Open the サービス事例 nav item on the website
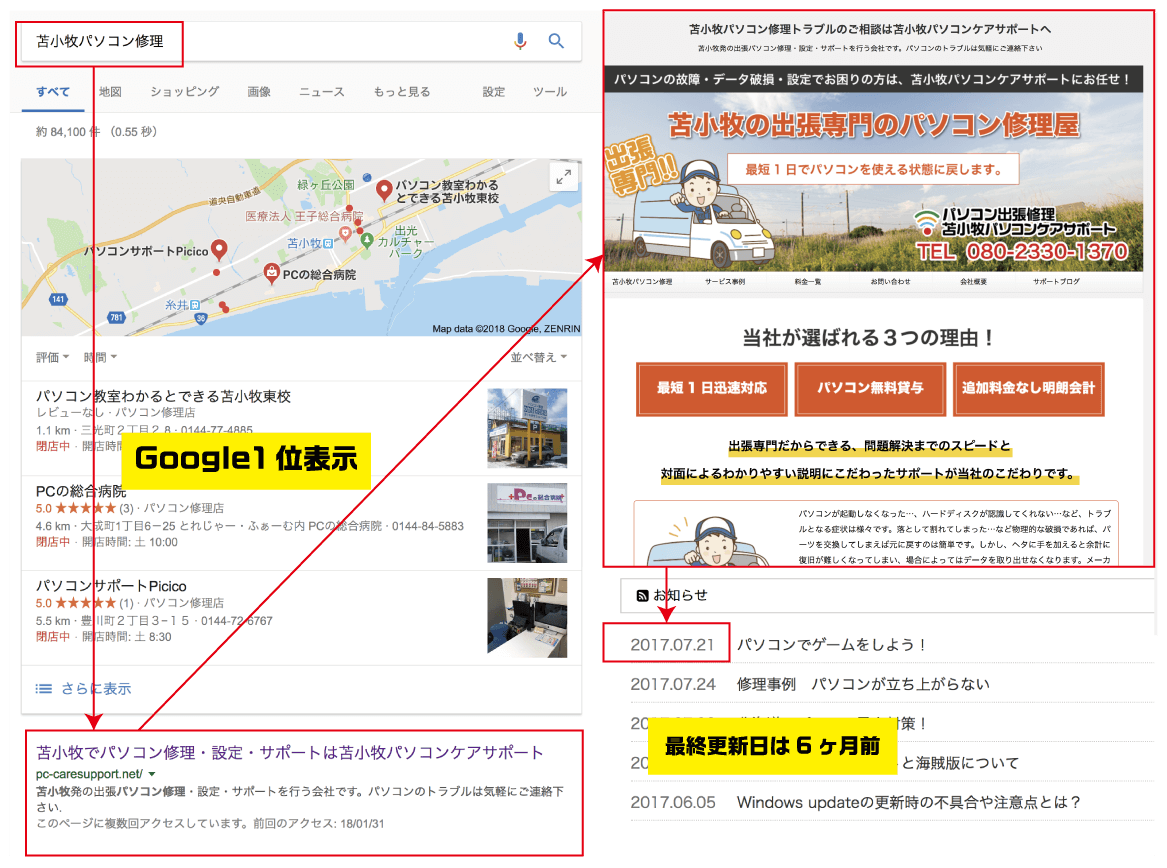 click(725, 281)
